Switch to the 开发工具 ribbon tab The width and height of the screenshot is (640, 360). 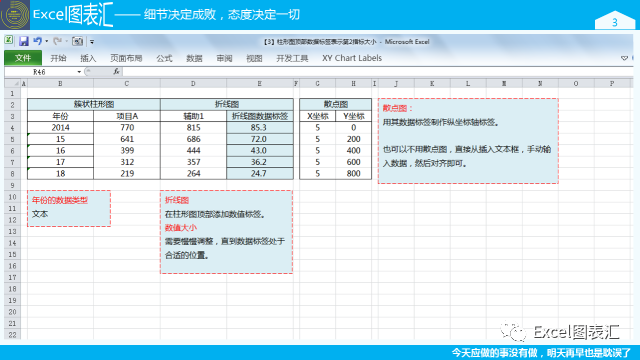(292, 58)
